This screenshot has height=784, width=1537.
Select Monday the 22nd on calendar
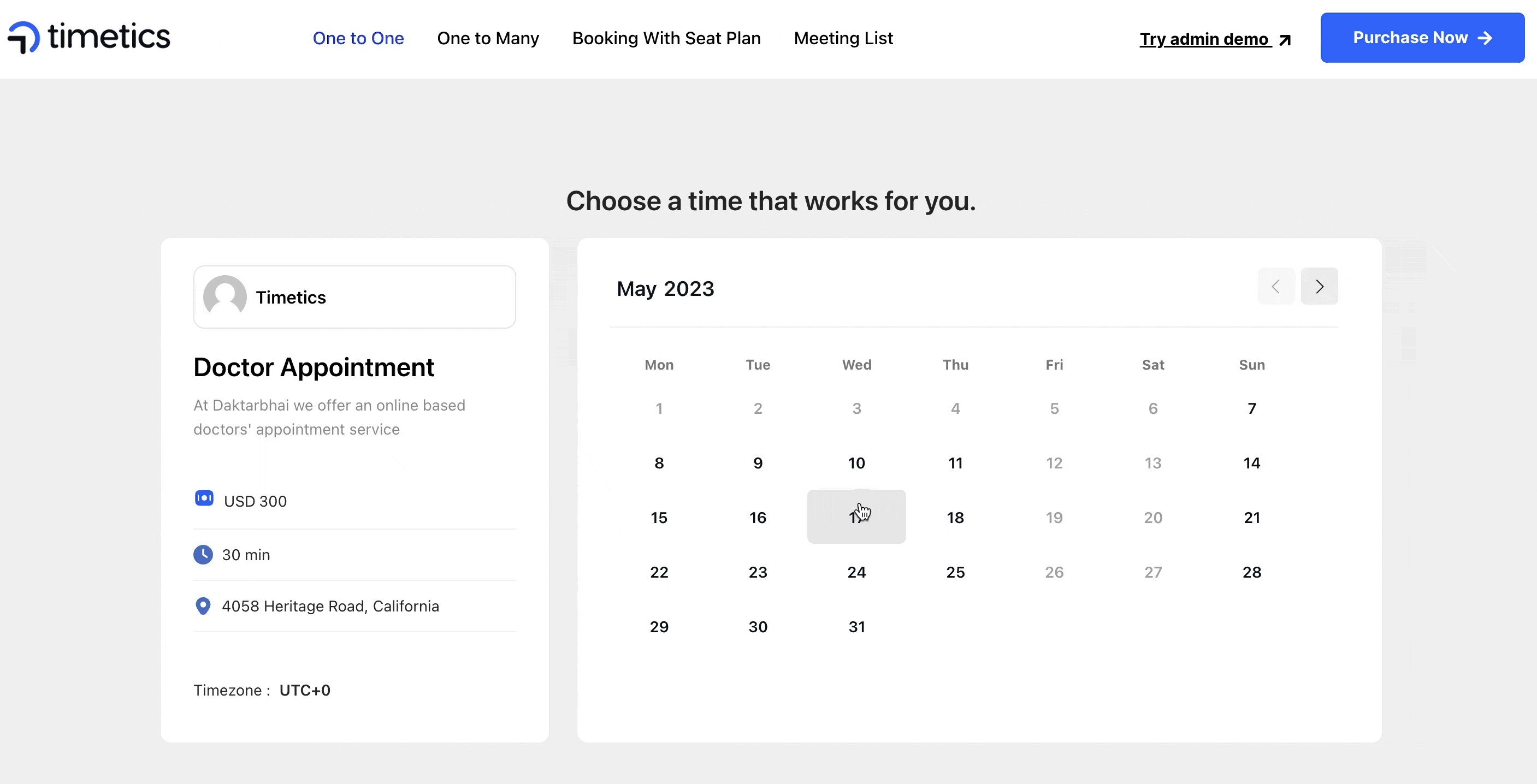click(x=658, y=571)
